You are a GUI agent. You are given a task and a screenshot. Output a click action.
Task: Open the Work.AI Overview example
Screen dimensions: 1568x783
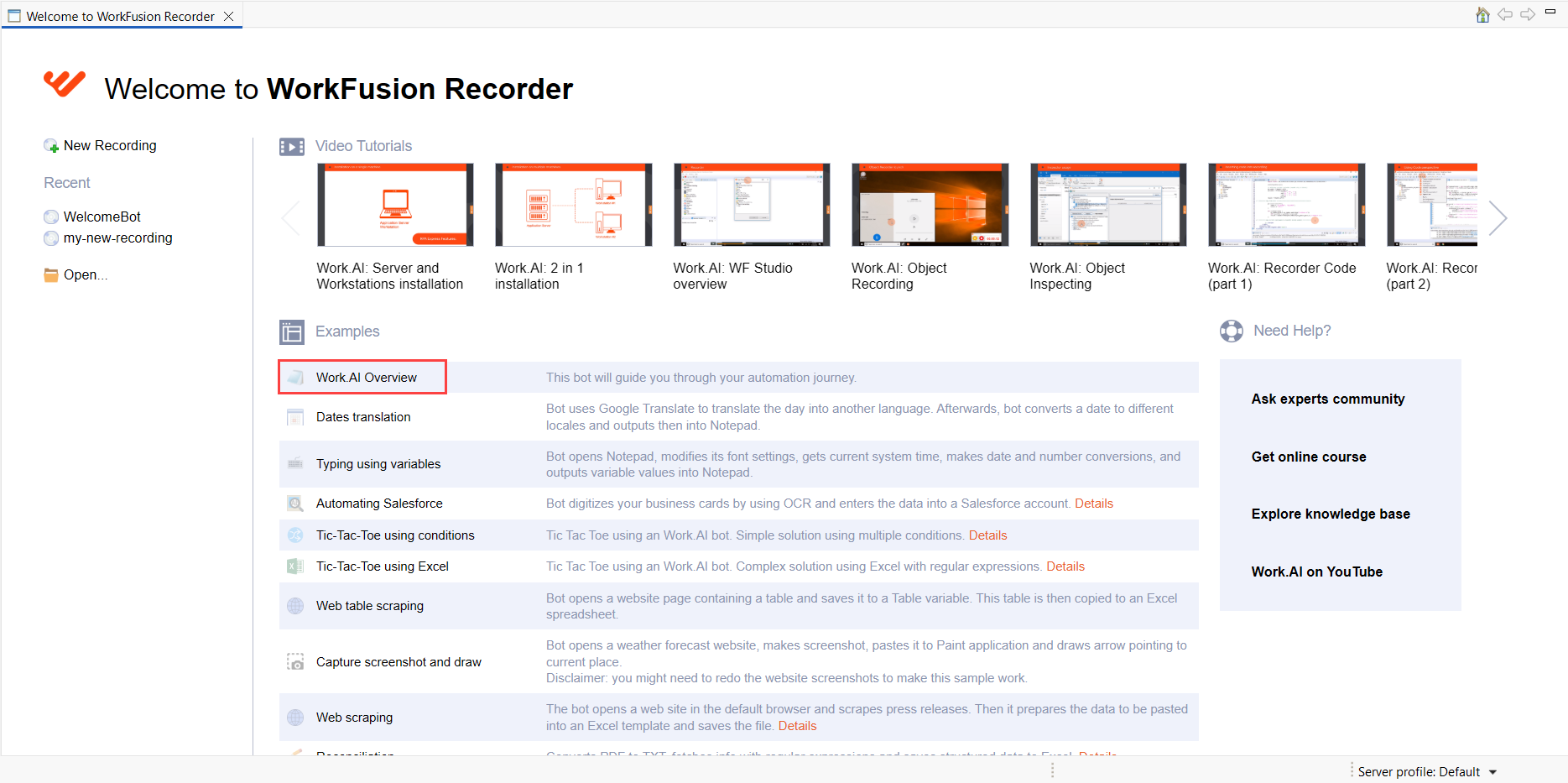coord(367,378)
